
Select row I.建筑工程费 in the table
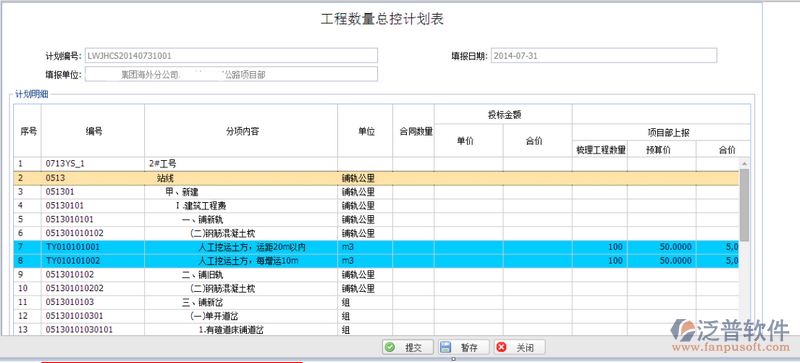pos(376,206)
